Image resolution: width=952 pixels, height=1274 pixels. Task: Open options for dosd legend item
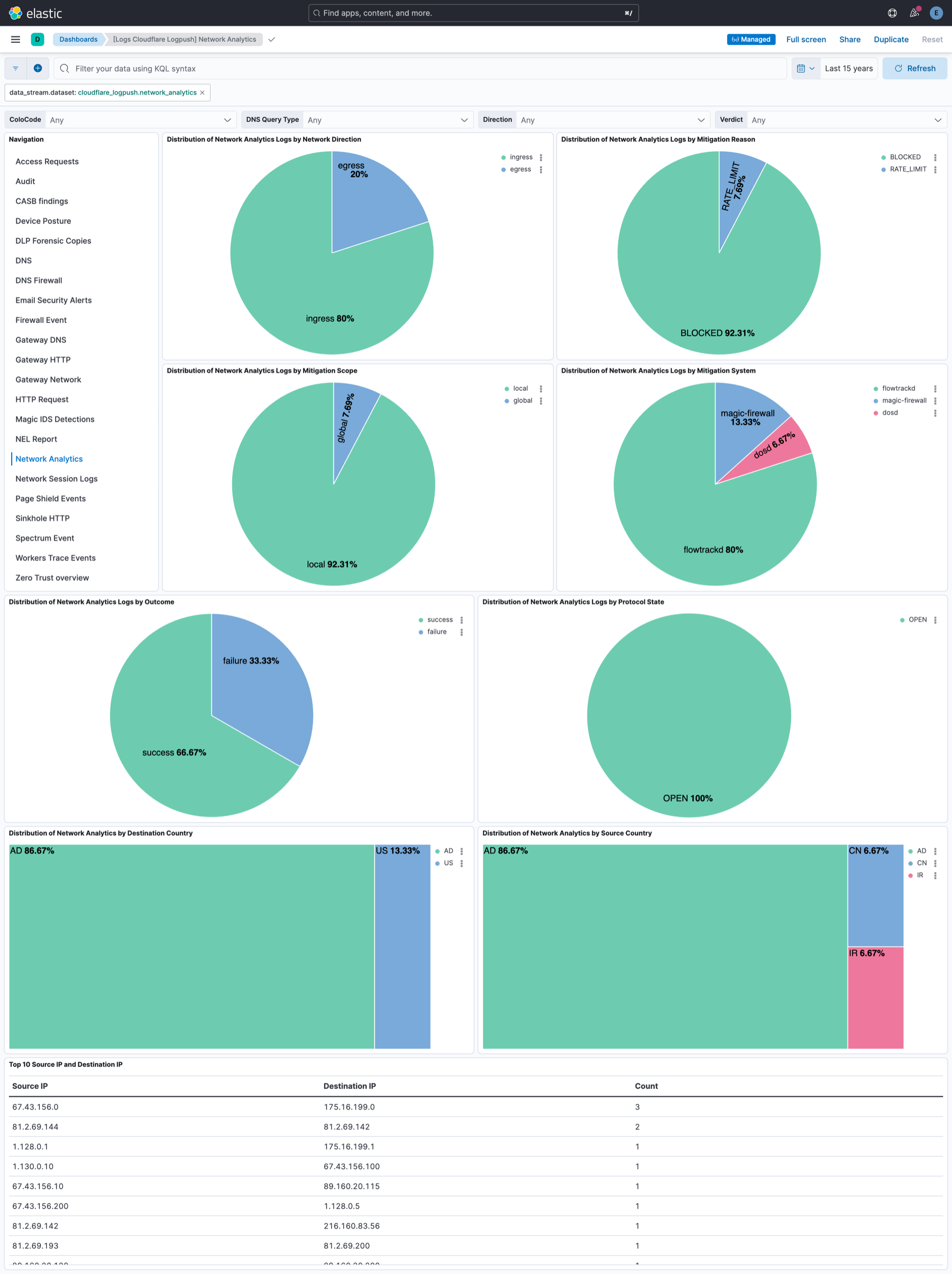(935, 413)
